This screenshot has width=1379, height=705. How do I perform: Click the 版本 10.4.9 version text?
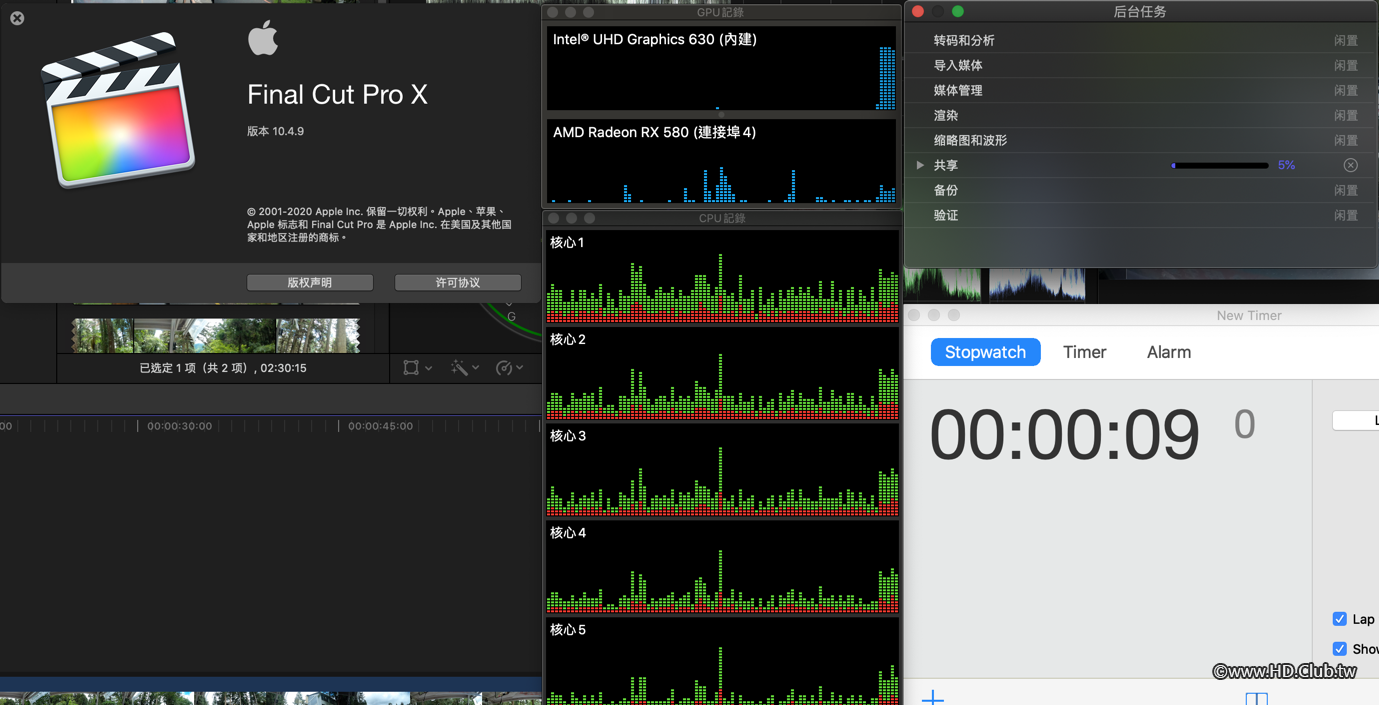pos(275,131)
